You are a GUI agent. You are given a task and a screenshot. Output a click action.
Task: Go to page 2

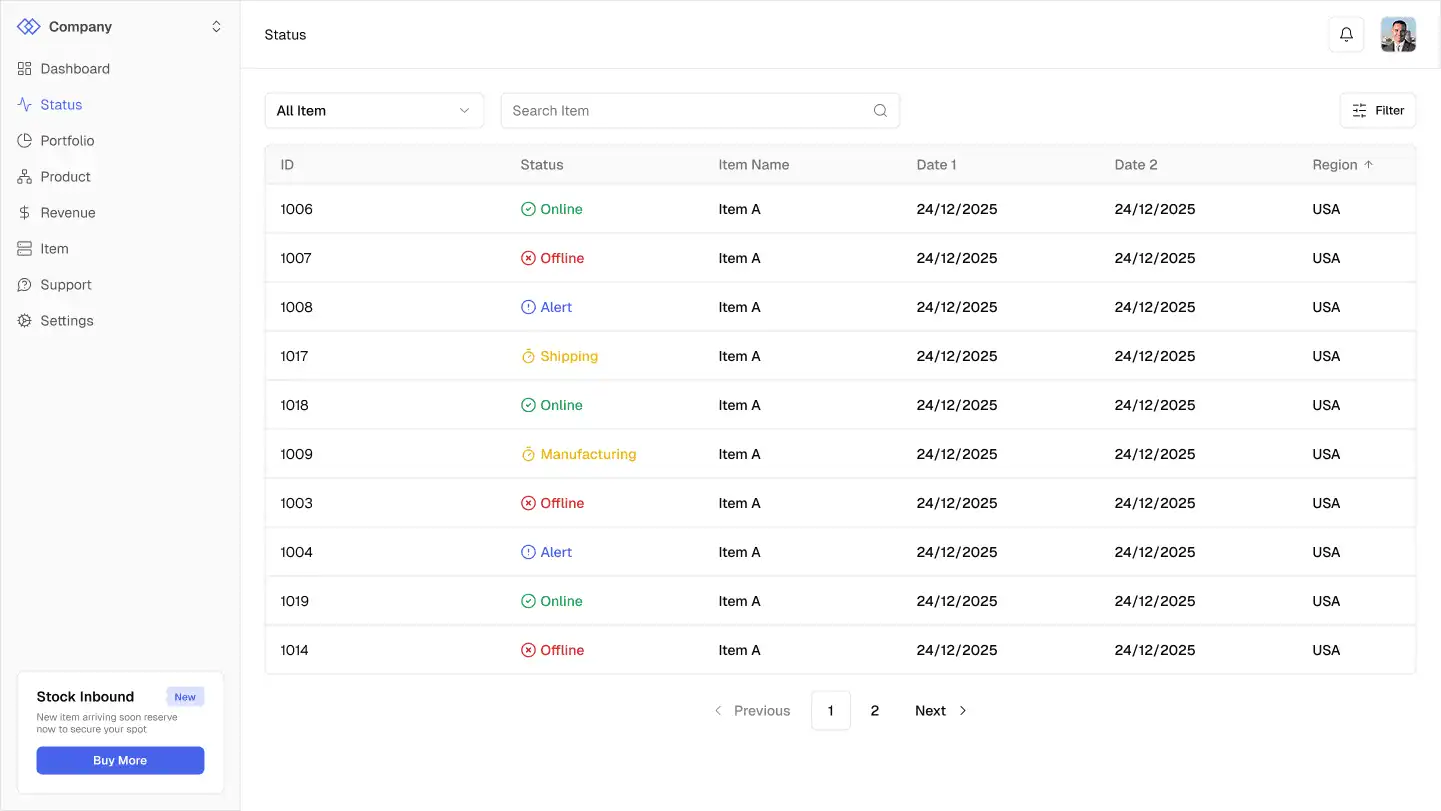(x=875, y=711)
